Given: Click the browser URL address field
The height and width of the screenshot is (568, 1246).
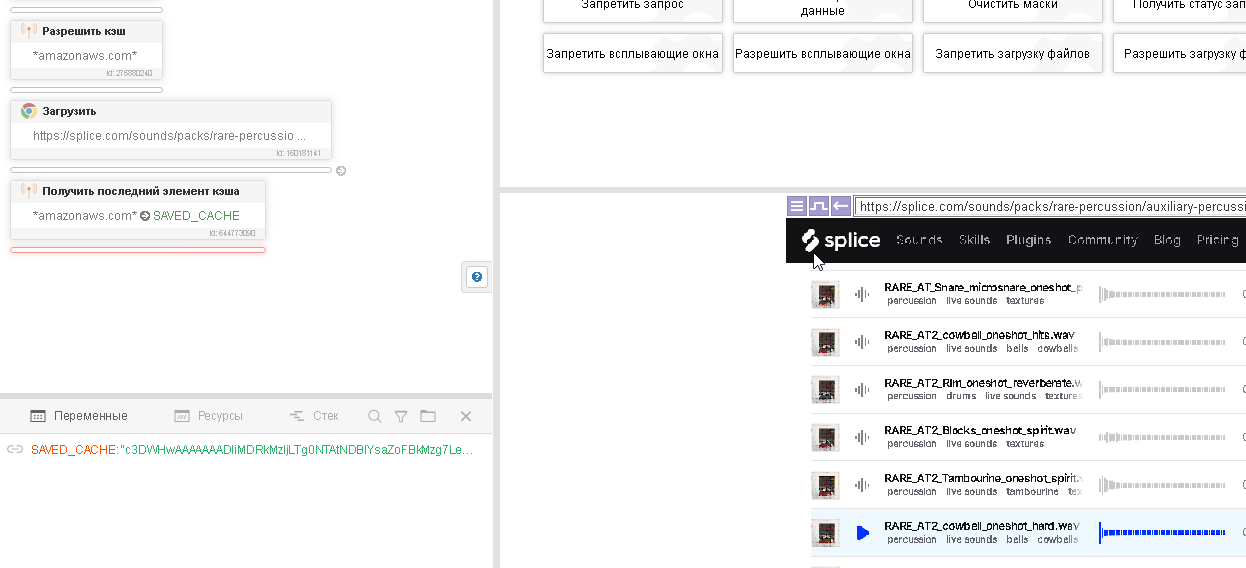Looking at the screenshot, I should (x=1050, y=207).
